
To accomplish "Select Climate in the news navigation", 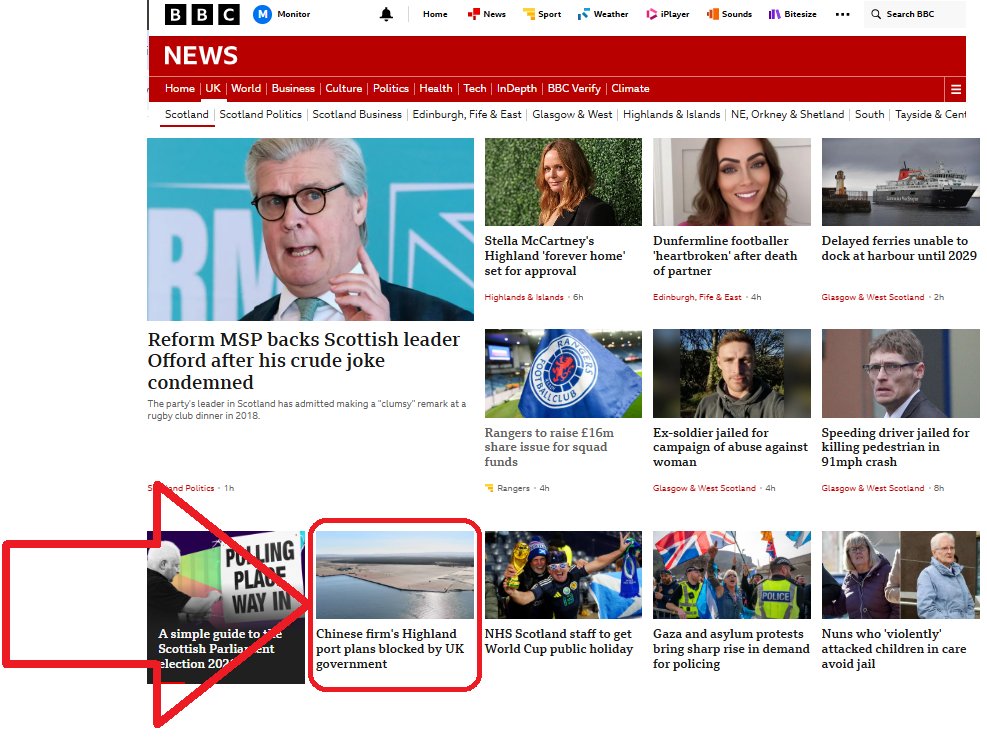I will tap(630, 89).
